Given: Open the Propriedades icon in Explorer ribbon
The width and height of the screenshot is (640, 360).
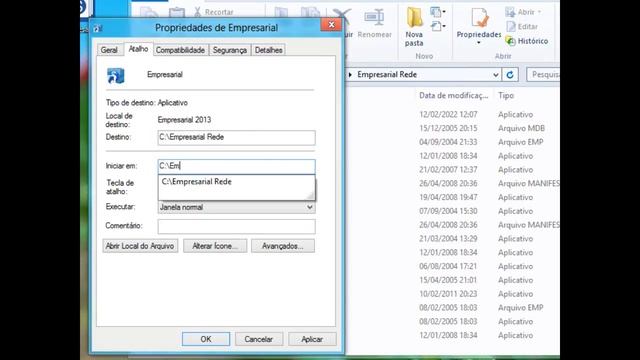Looking at the screenshot, I should [x=479, y=18].
